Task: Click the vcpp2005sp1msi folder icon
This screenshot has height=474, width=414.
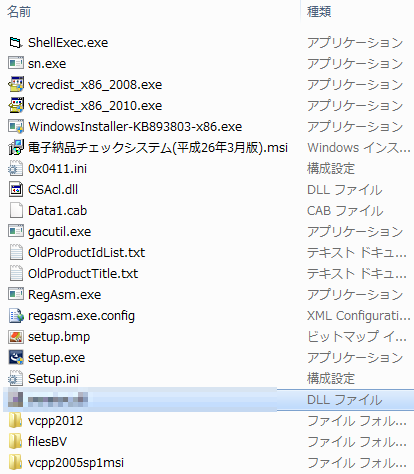Action: tap(16, 463)
